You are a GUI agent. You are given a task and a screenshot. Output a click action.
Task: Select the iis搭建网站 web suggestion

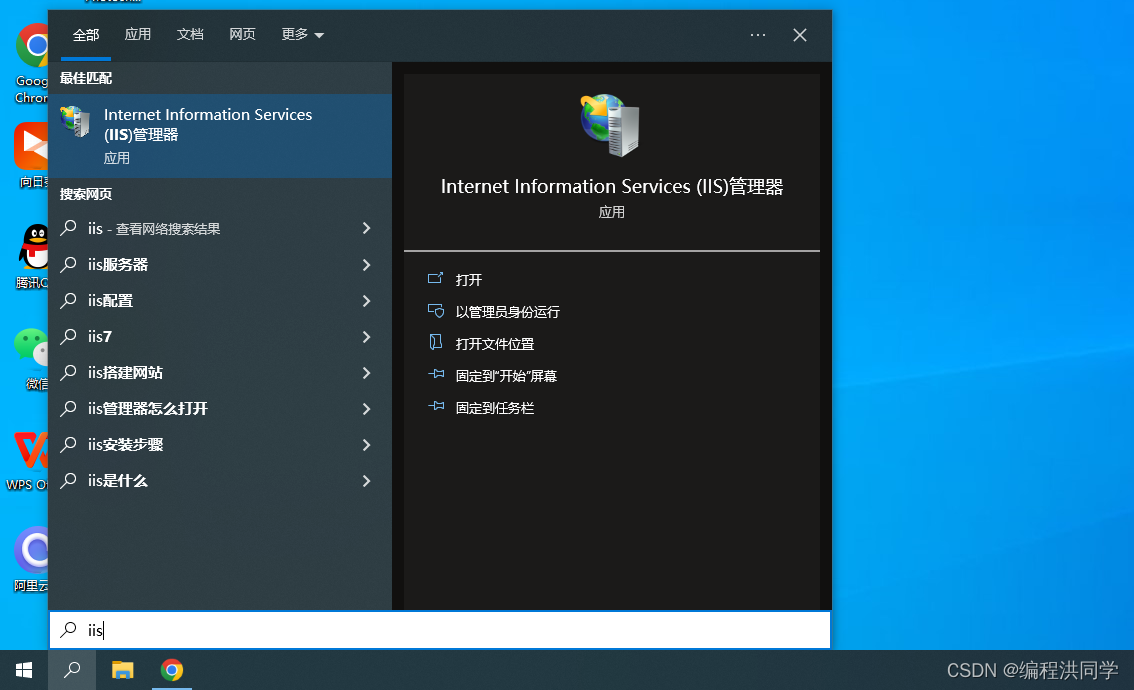point(125,373)
